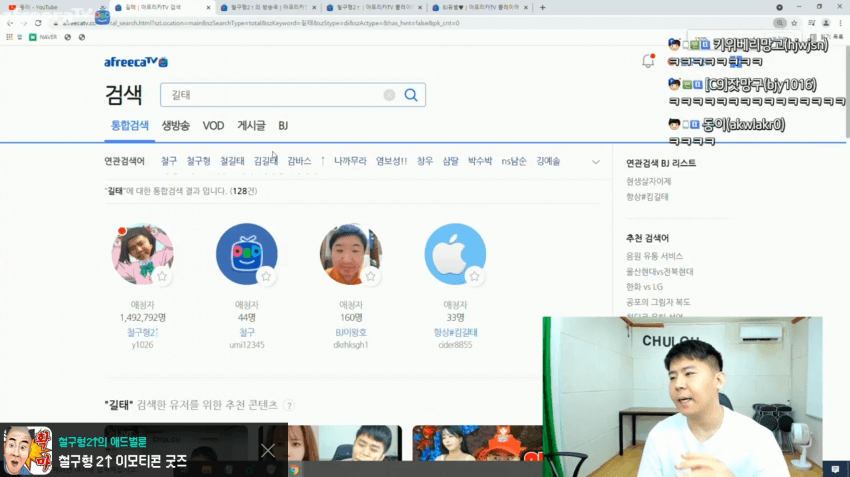Click the zoom magnifier in address bar
This screenshot has width=850, height=477.
780,23
